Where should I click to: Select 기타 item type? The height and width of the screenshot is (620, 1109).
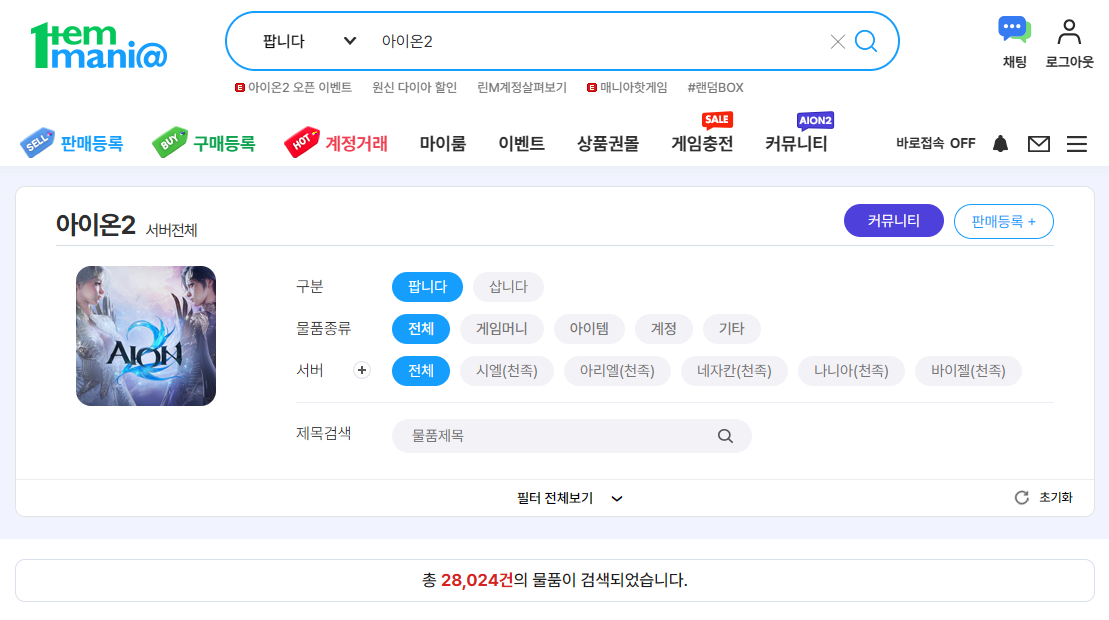[731, 329]
